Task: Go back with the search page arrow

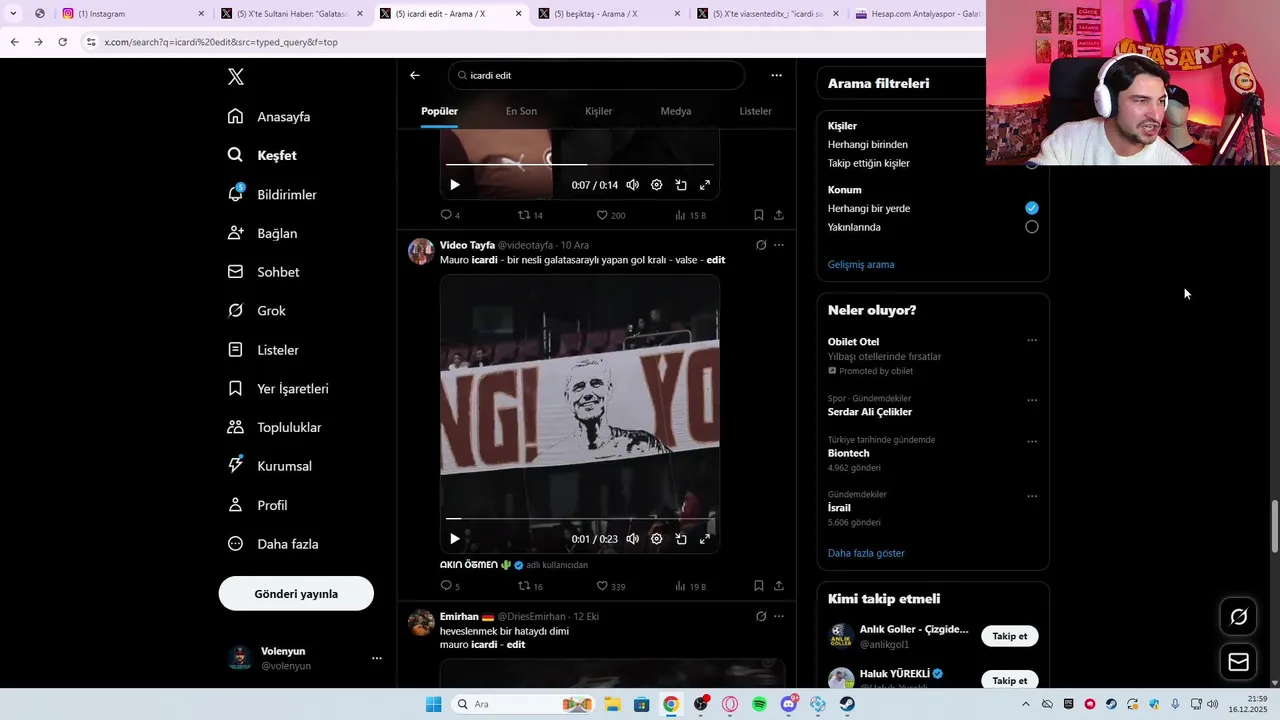Action: tap(415, 75)
